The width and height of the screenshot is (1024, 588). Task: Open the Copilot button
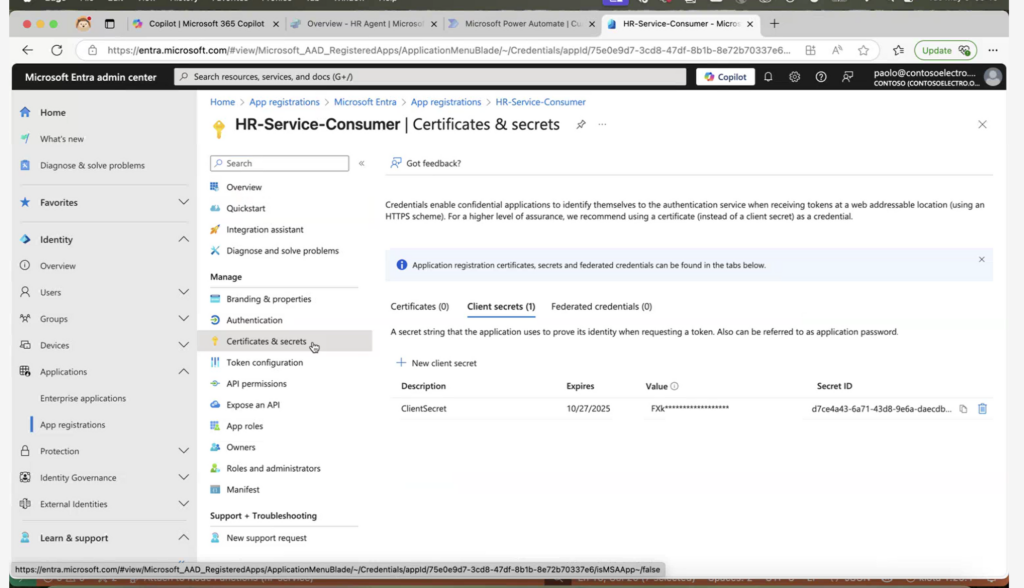(x=725, y=77)
